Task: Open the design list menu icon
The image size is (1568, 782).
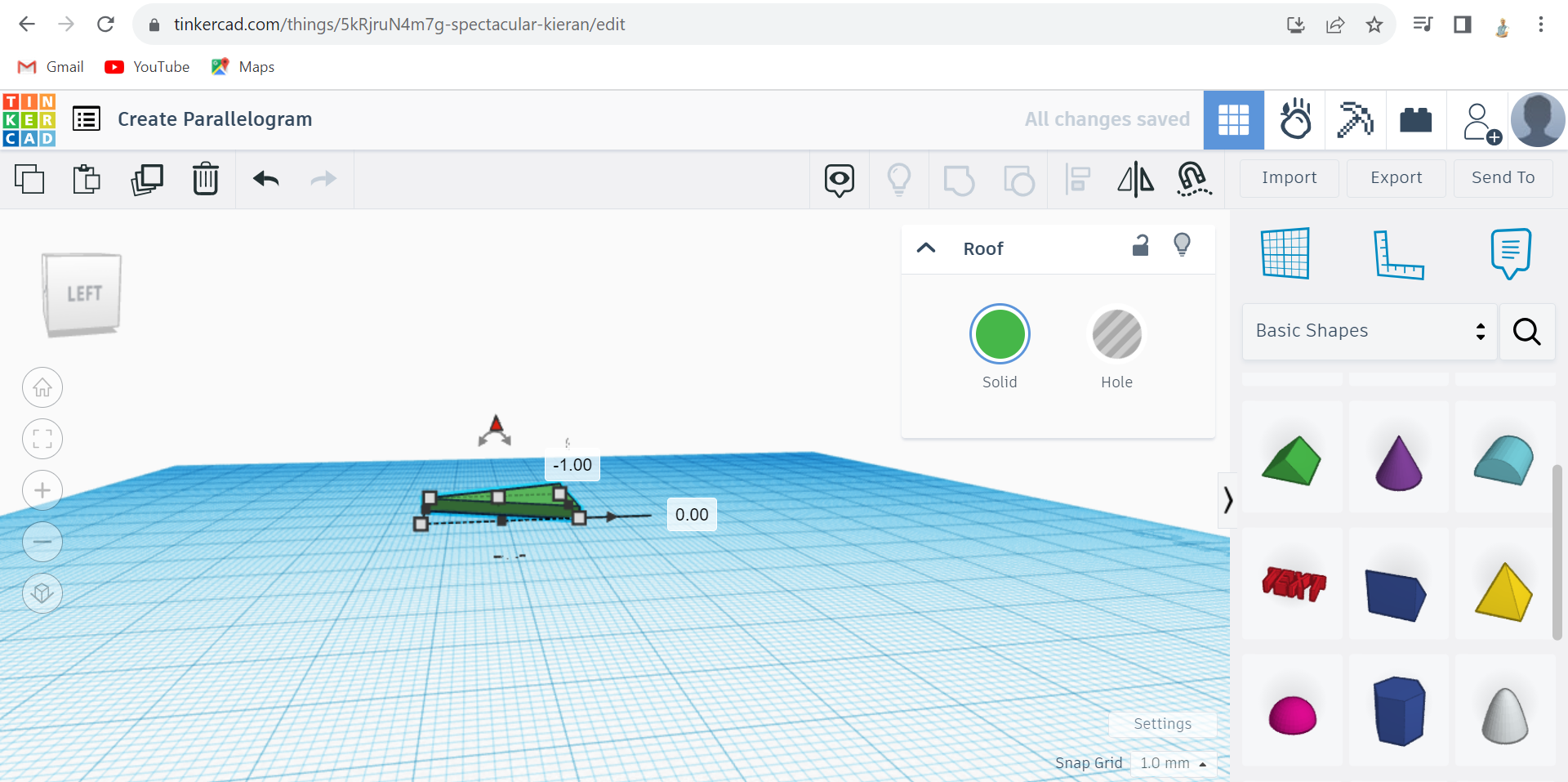Action: click(87, 119)
